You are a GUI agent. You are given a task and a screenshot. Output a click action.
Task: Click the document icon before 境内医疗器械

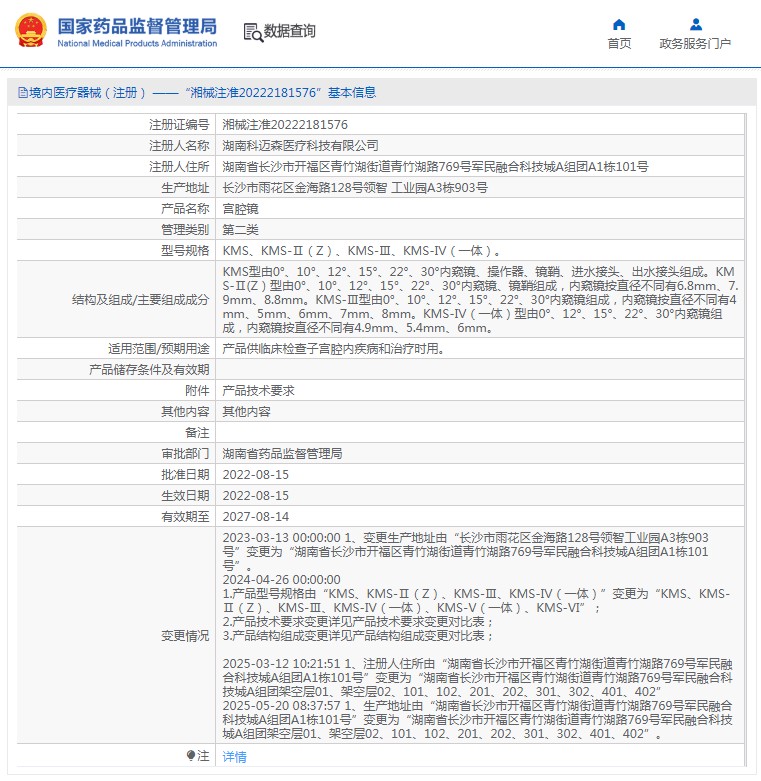pyautogui.click(x=22, y=93)
